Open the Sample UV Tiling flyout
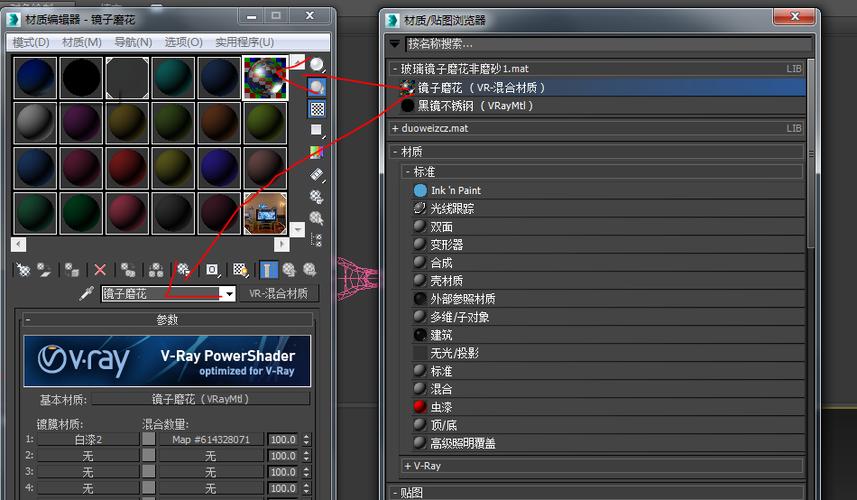 (316, 130)
